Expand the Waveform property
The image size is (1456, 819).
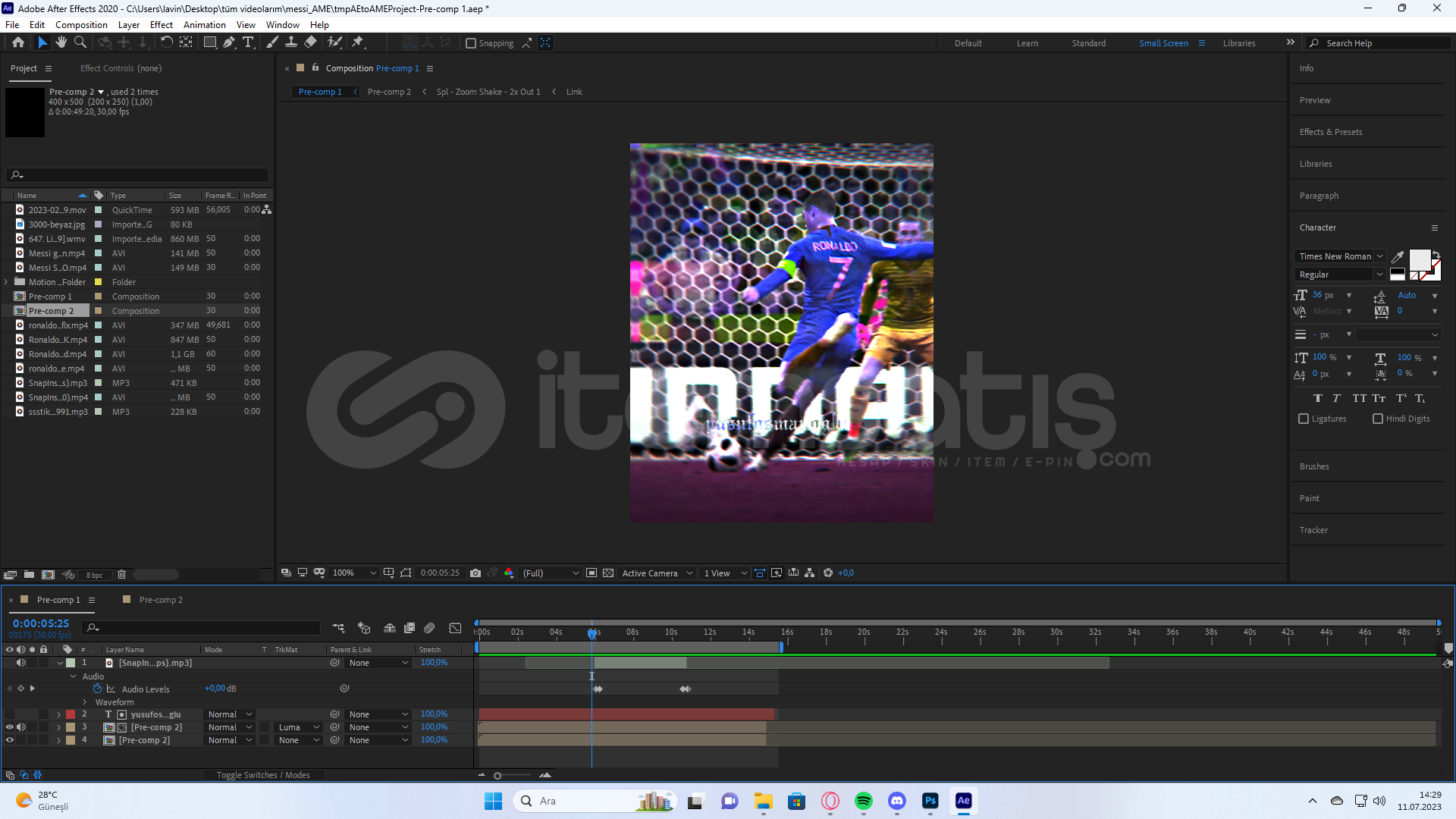click(x=85, y=702)
